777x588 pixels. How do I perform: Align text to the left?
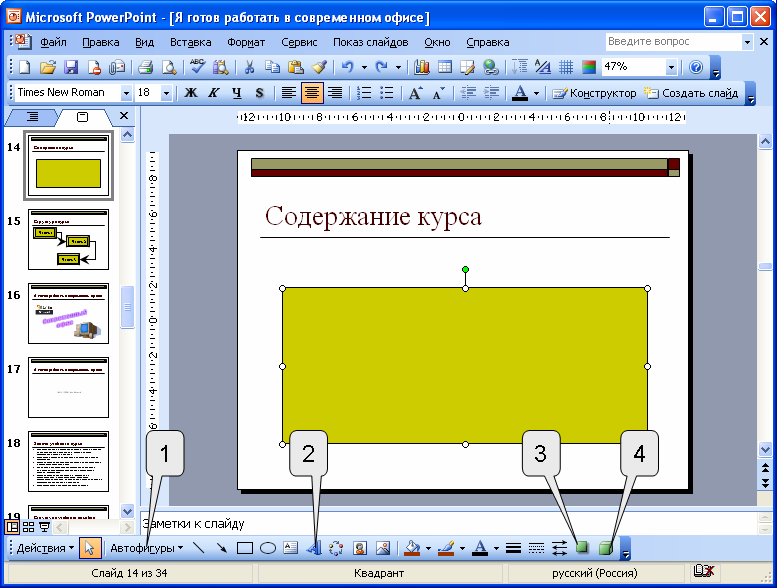tap(288, 93)
